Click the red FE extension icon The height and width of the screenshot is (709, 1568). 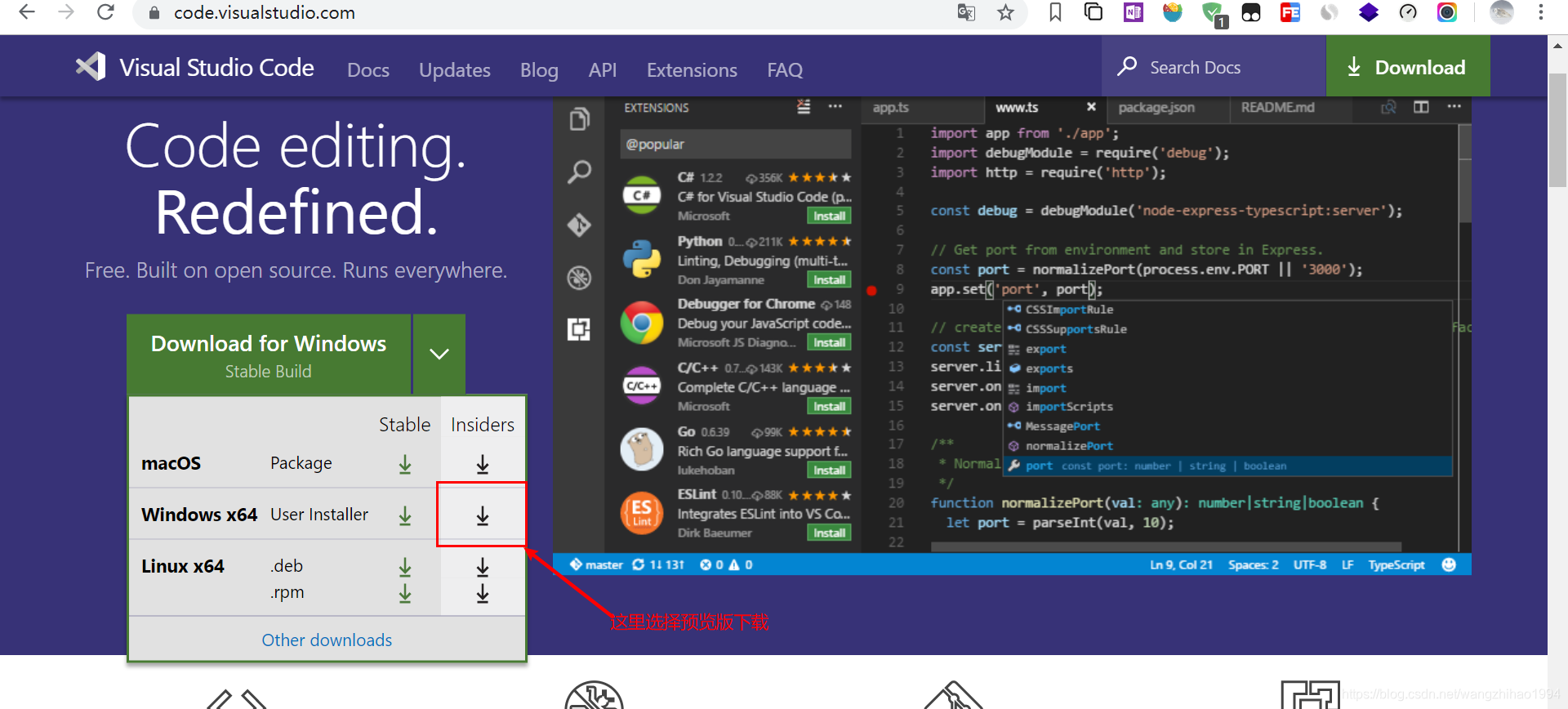point(1290,12)
